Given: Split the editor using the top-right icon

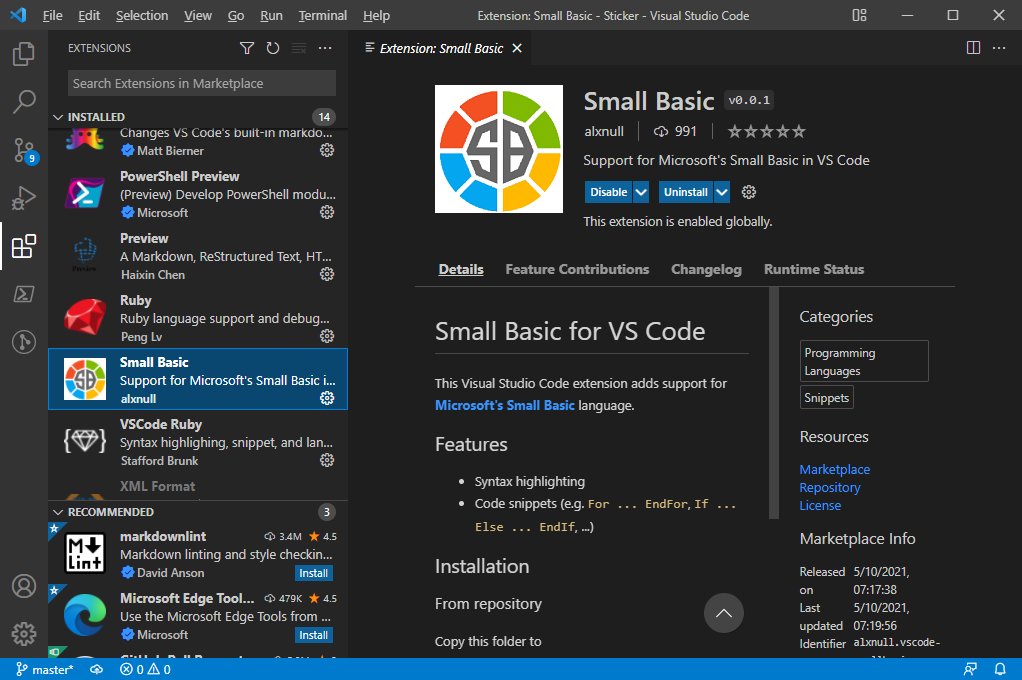Looking at the screenshot, I should [x=972, y=47].
